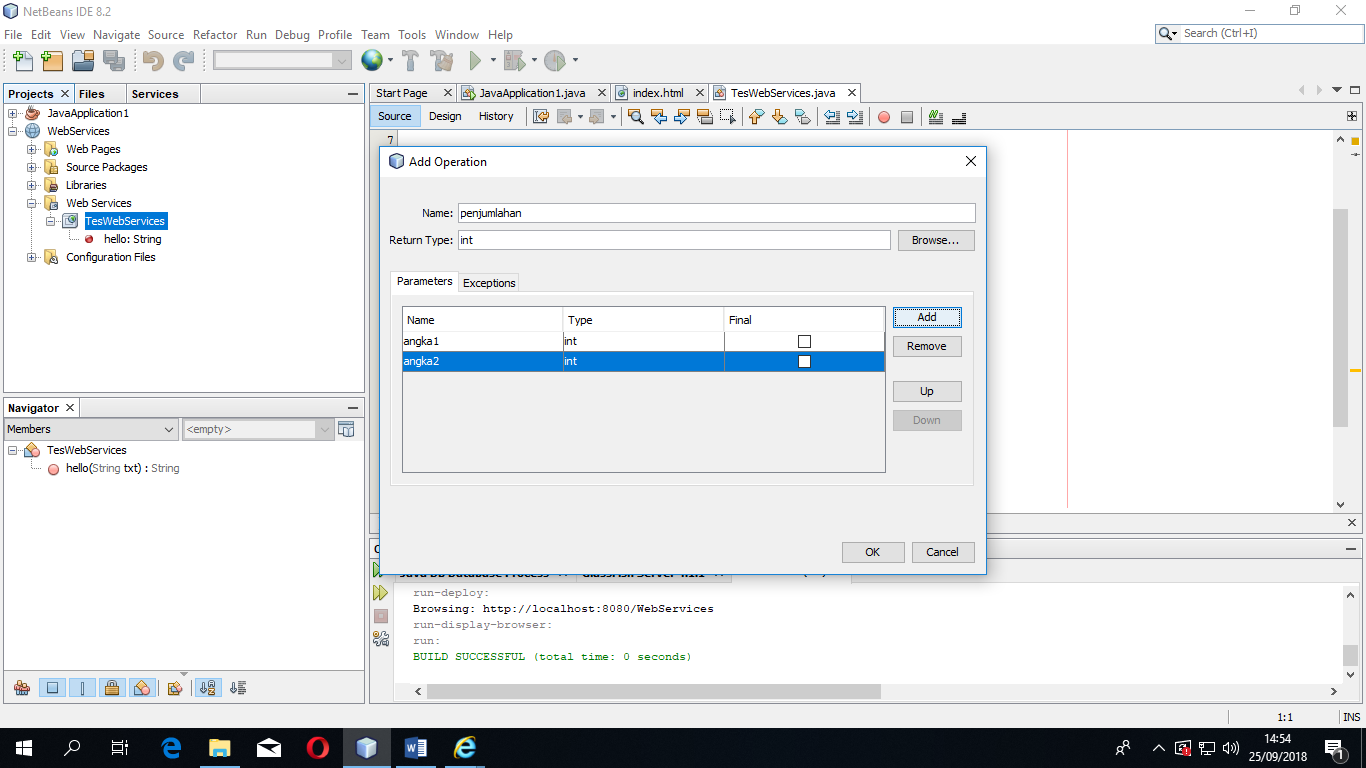This screenshot has width=1366, height=768.
Task: Toggle Show Static Members button in Navigator
Action: pyautogui.click(x=83, y=688)
